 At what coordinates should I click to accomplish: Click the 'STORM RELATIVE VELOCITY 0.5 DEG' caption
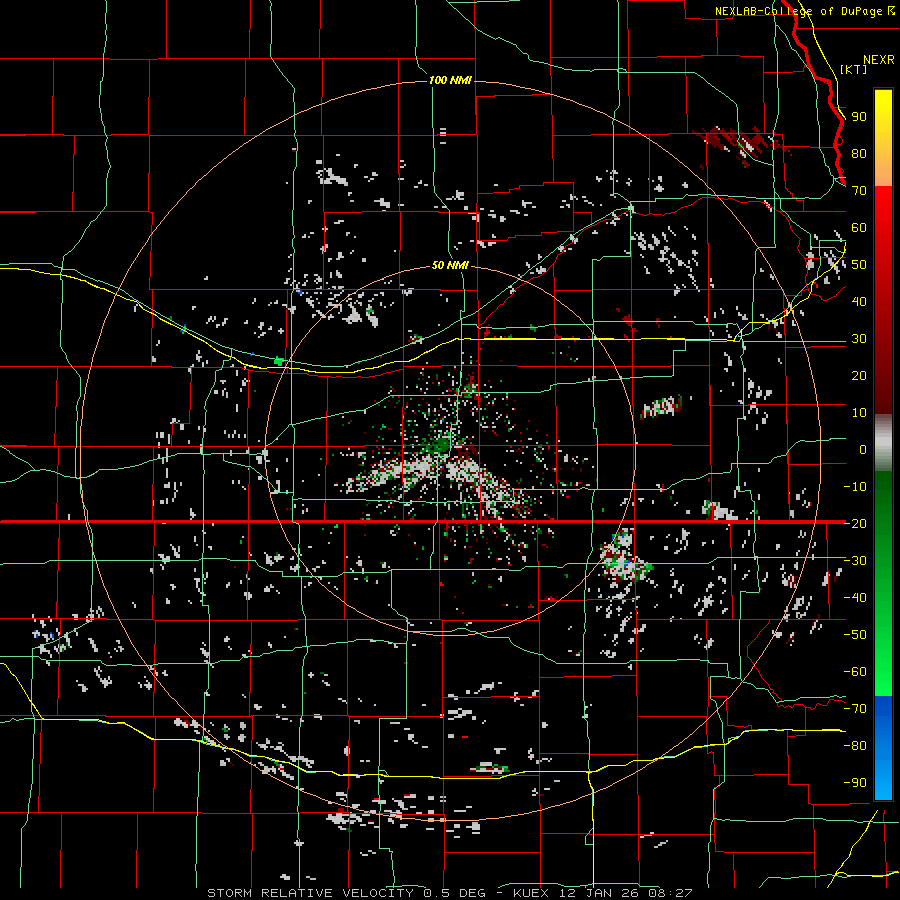[x=346, y=893]
